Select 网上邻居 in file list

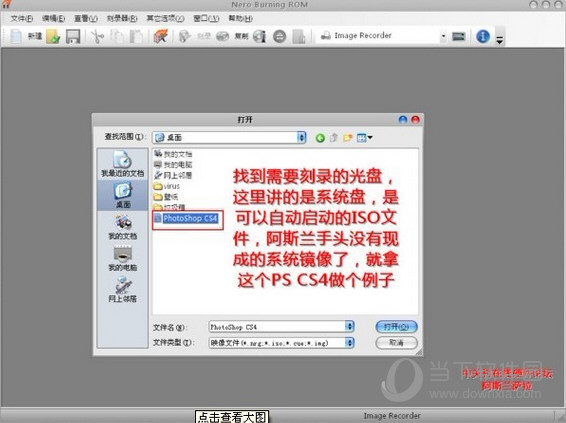pyautogui.click(x=173, y=175)
